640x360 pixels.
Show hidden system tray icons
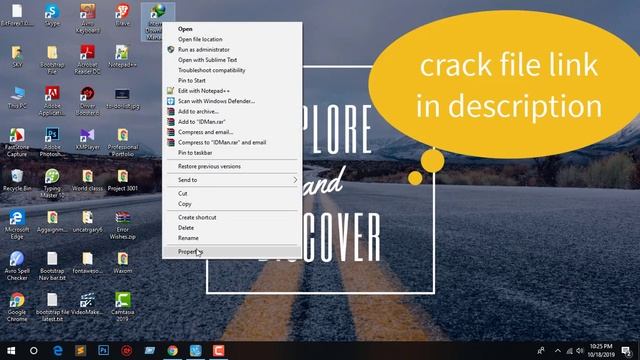pos(558,351)
